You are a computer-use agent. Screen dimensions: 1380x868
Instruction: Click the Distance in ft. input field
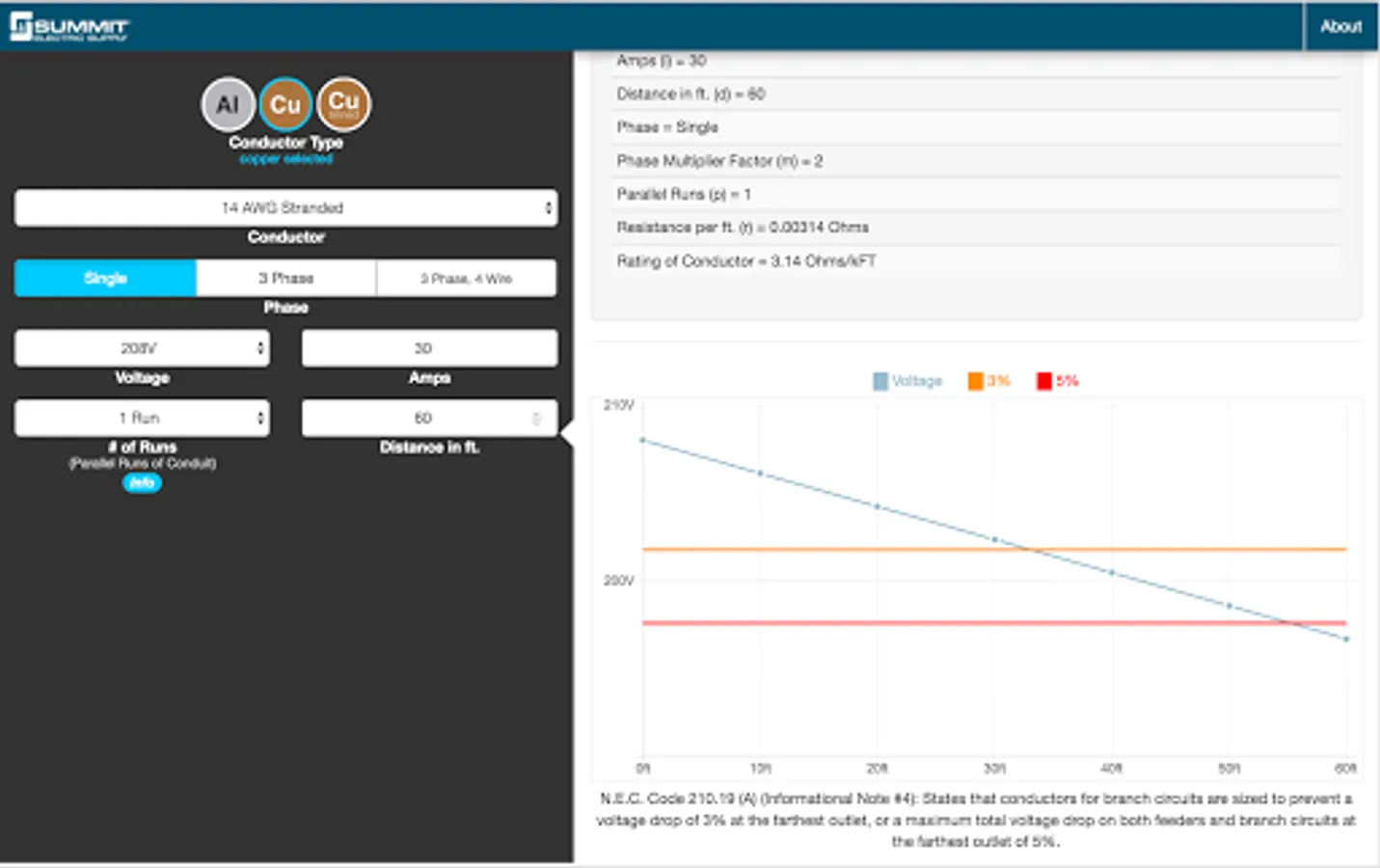(429, 418)
